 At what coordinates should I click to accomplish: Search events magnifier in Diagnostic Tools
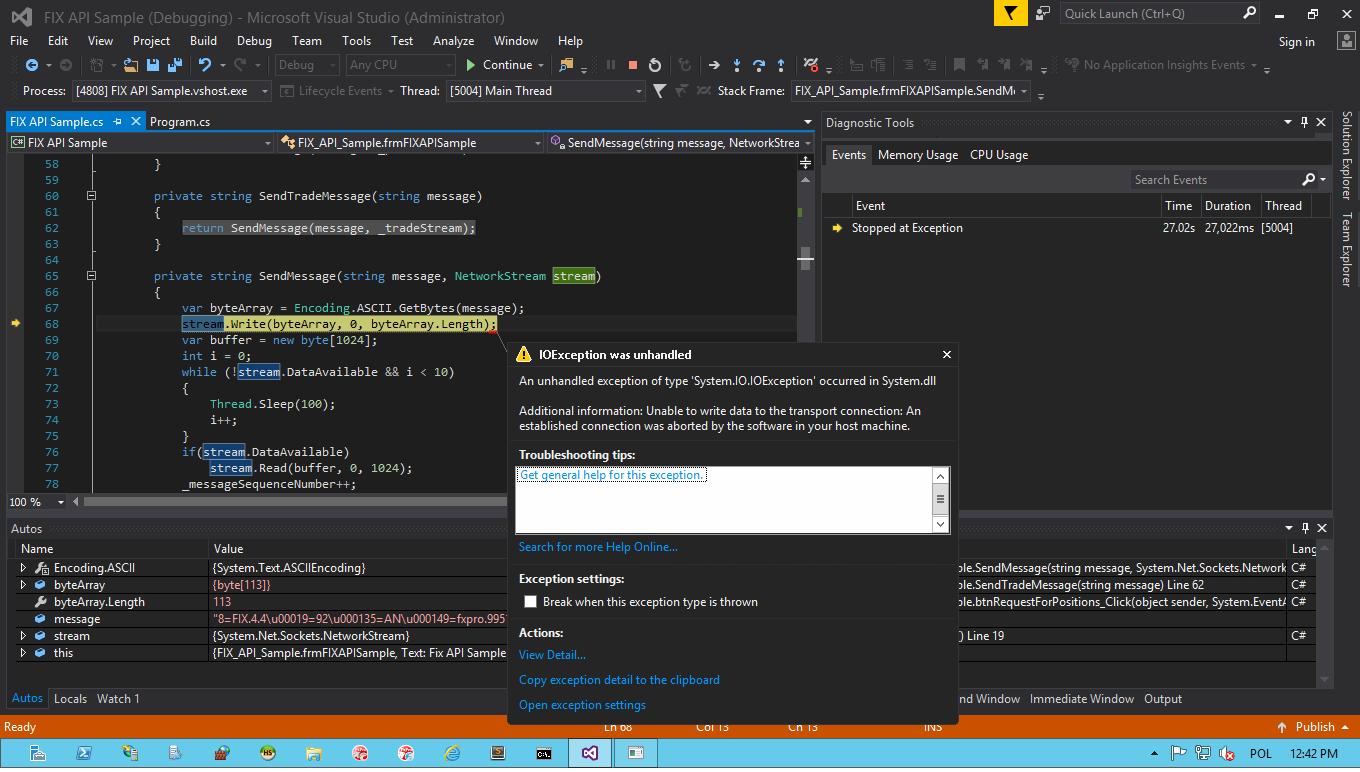coord(1308,180)
